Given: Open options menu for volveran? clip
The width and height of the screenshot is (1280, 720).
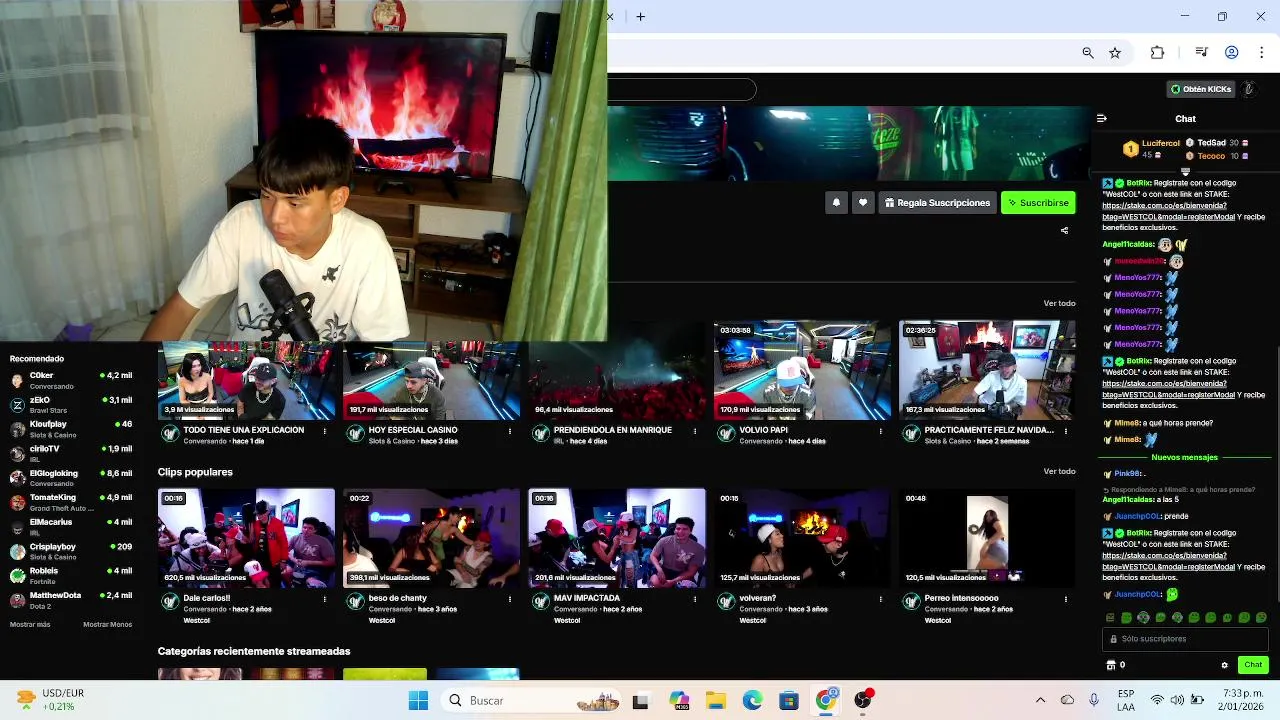Looking at the screenshot, I should (880, 599).
